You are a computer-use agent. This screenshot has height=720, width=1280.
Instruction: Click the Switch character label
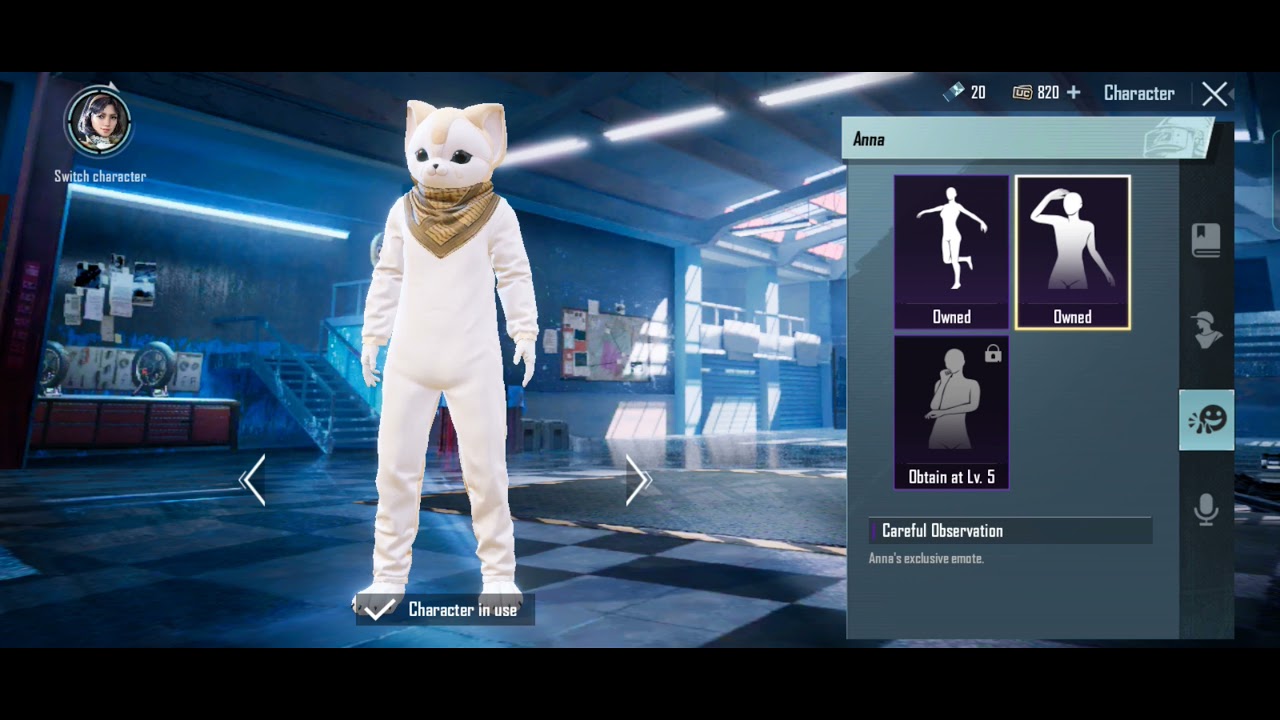pos(100,176)
